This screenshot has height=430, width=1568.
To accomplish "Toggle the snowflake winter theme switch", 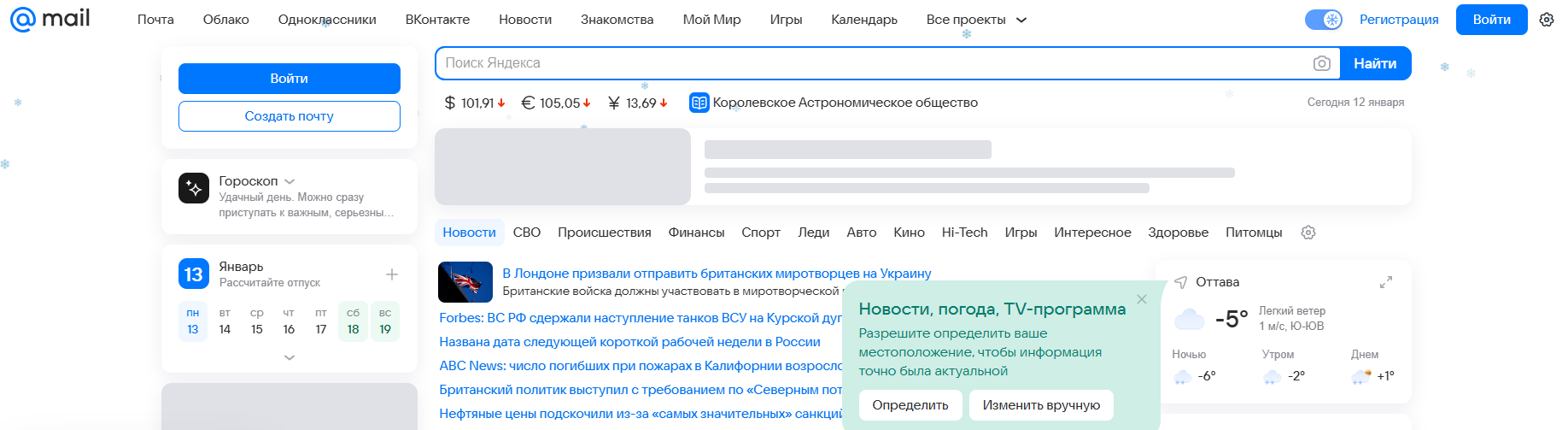I will 1324,20.
